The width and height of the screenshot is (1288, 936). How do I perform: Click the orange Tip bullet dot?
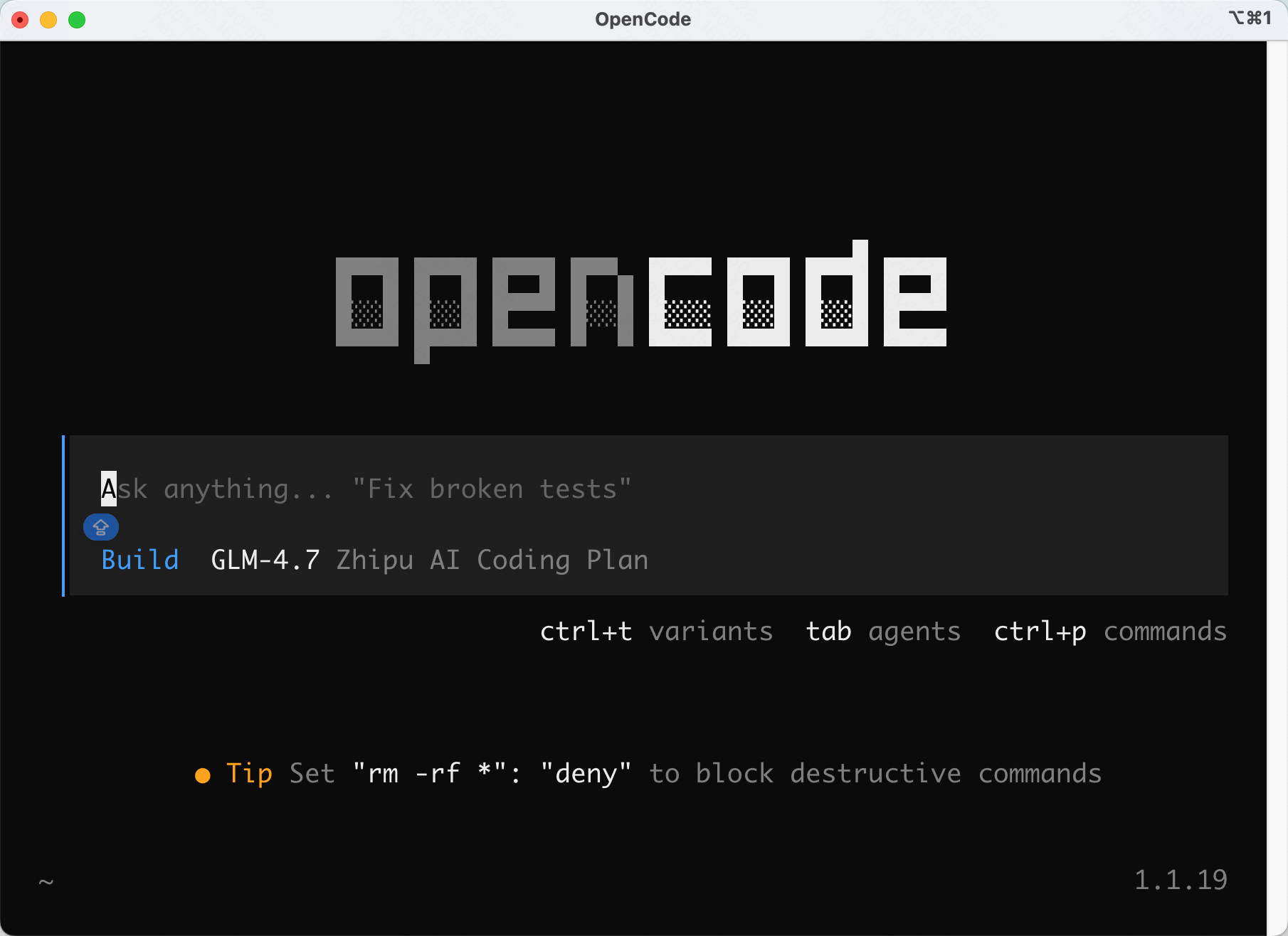point(203,775)
